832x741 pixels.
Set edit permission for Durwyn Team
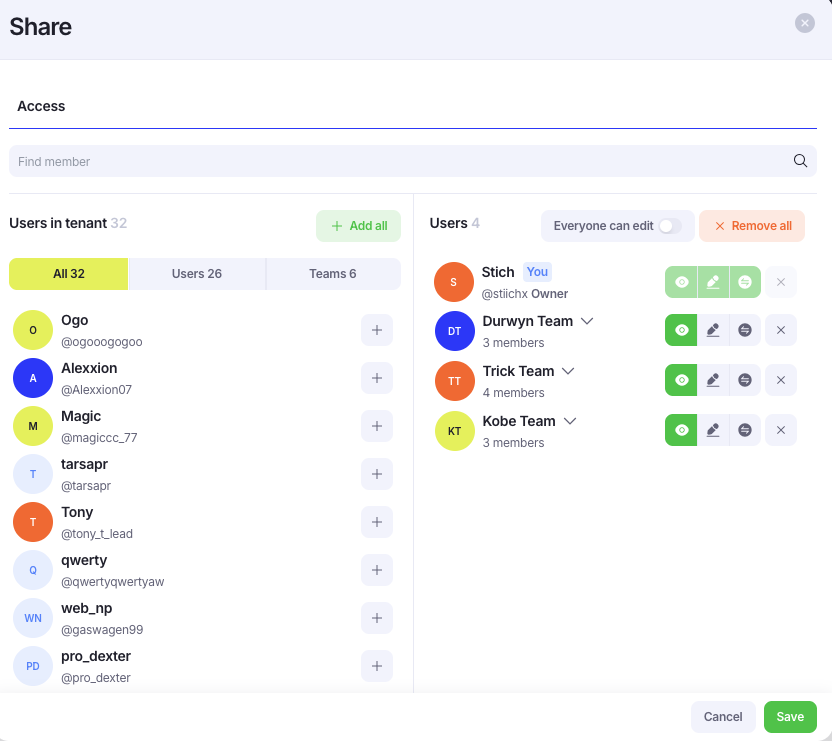pyautogui.click(x=713, y=330)
